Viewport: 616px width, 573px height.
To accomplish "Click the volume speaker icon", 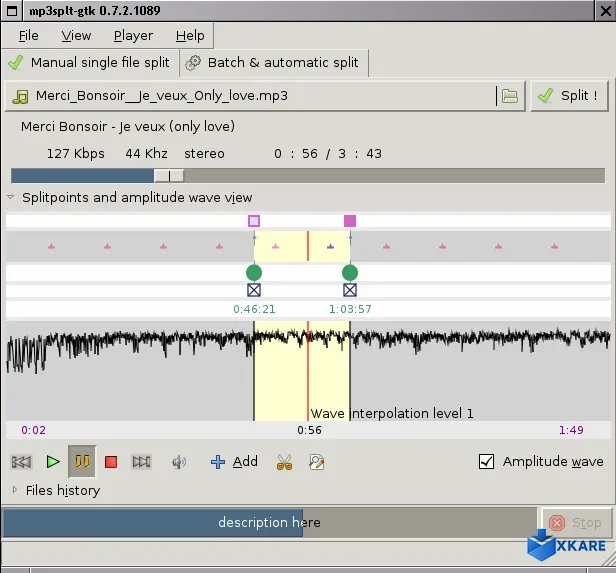I will tap(179, 462).
